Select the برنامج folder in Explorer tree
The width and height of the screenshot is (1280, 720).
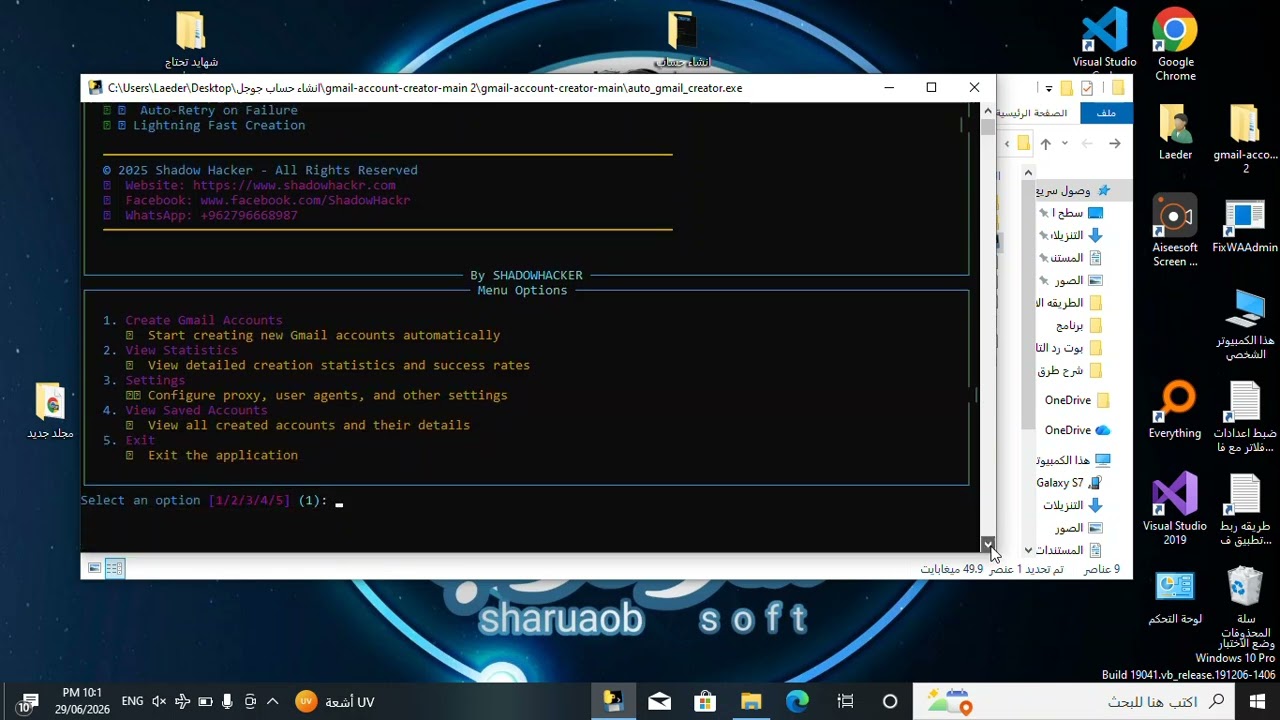pyautogui.click(x=1078, y=326)
